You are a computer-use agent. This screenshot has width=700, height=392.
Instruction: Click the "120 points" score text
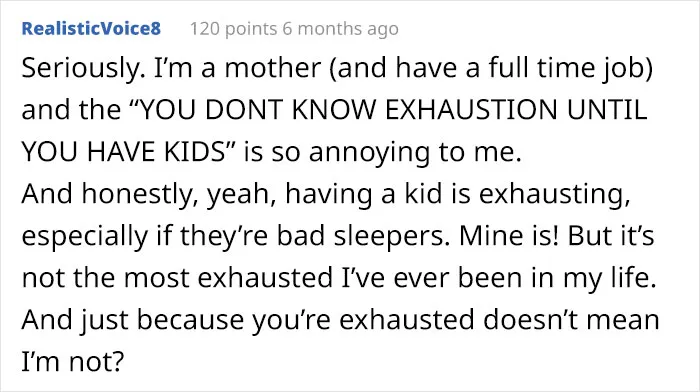(233, 29)
